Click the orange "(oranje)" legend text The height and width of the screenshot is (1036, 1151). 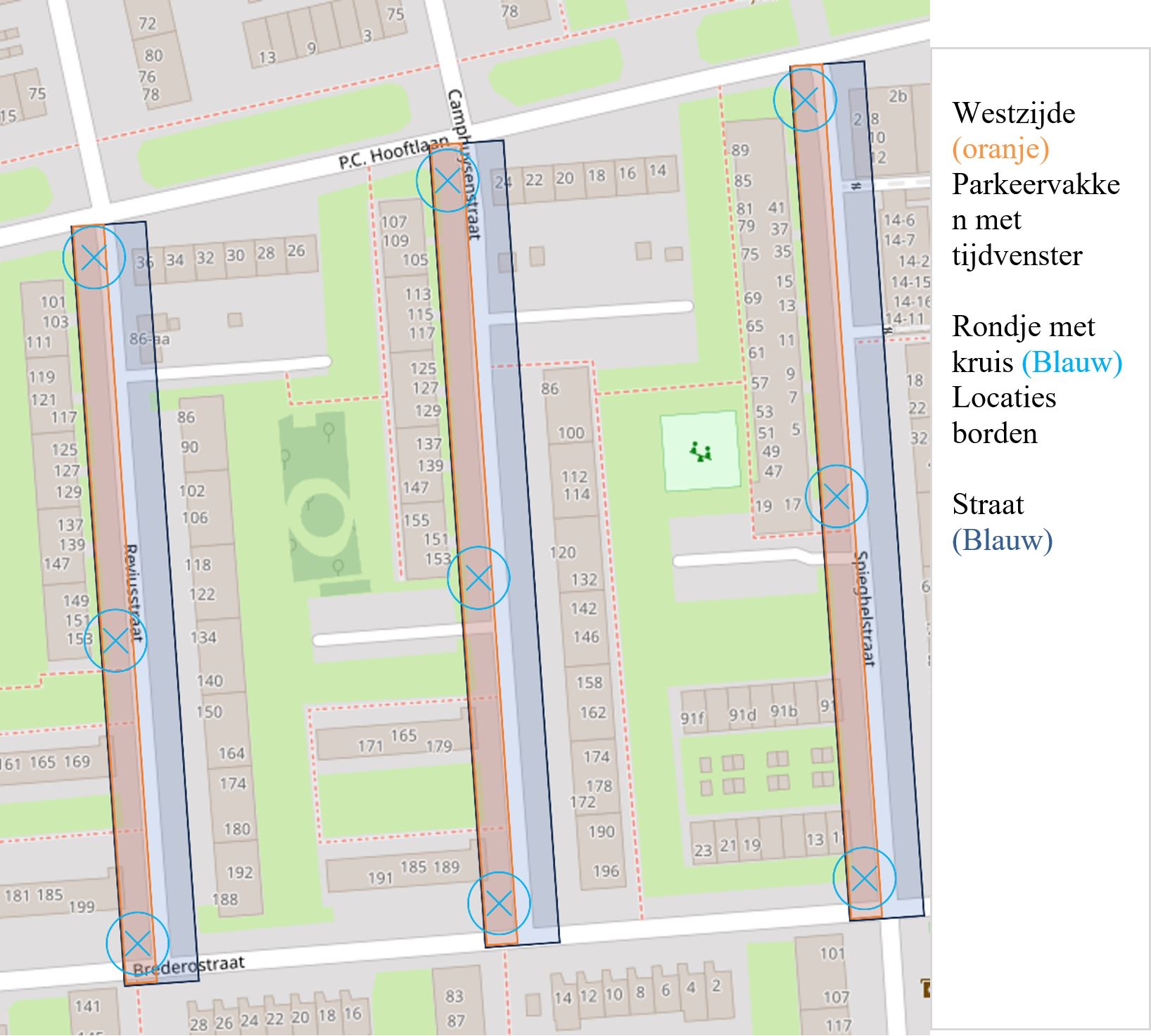tap(1000, 149)
